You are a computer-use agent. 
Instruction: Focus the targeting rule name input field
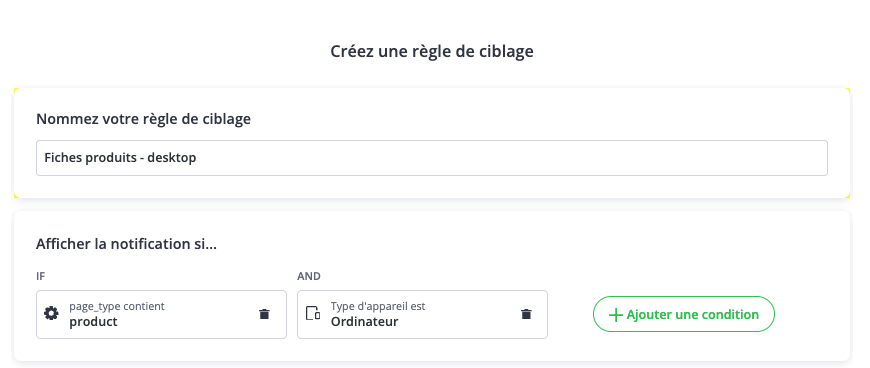pyautogui.click(x=432, y=158)
